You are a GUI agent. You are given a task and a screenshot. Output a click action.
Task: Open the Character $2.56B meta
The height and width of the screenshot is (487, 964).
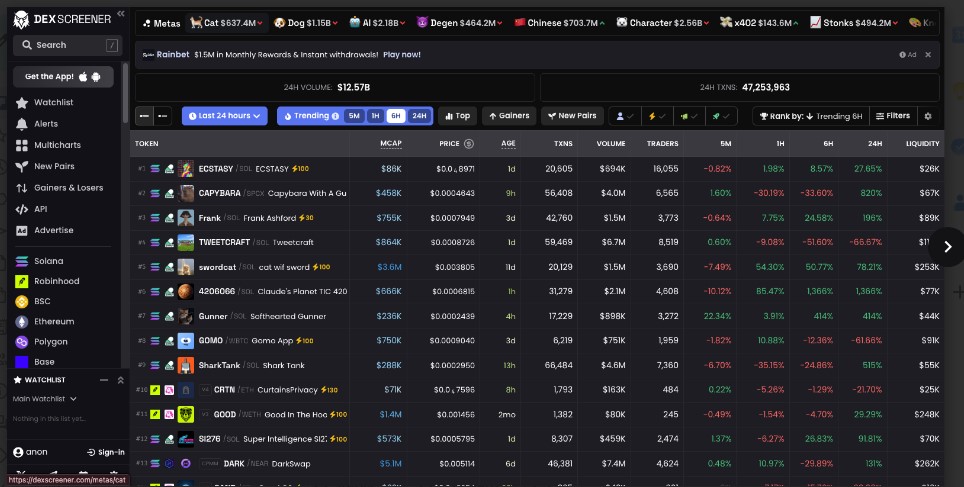click(662, 23)
